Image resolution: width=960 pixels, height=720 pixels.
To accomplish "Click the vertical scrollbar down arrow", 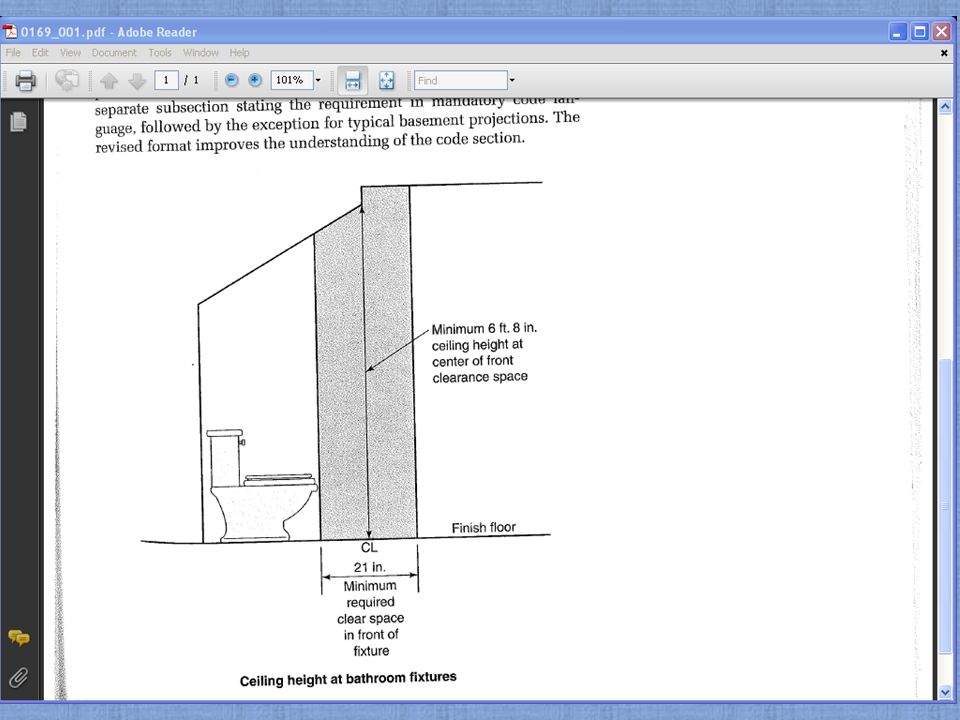I will click(945, 692).
